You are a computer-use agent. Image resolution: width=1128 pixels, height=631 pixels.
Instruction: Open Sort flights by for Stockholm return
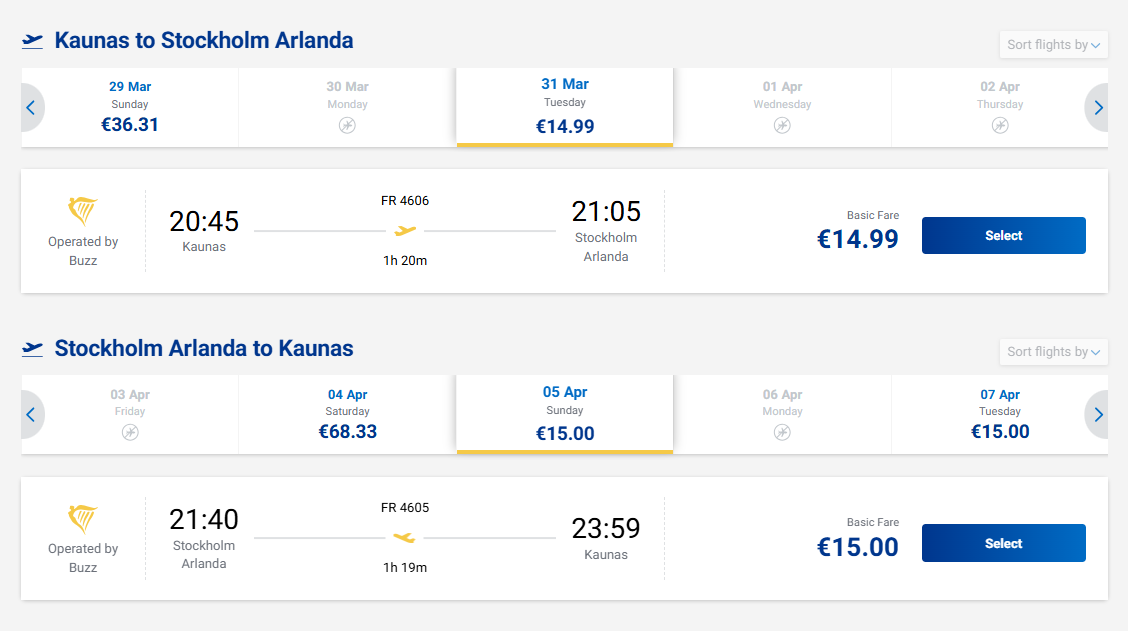[x=1053, y=352]
